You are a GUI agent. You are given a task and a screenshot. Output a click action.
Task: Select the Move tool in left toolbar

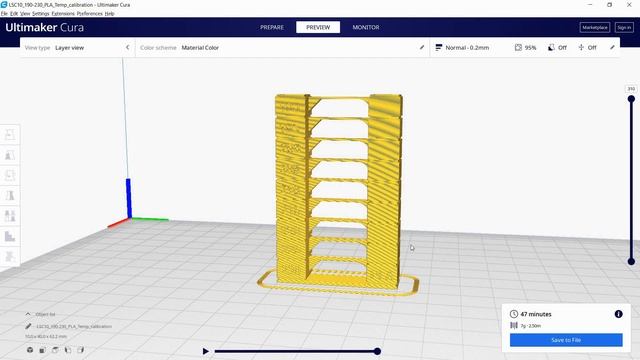coord(10,134)
